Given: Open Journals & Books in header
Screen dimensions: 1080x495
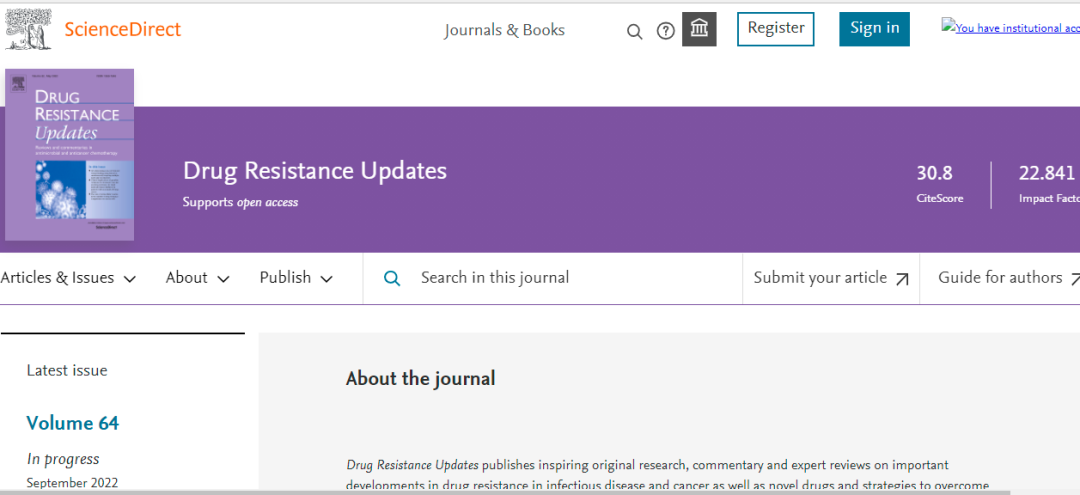Looking at the screenshot, I should [504, 30].
